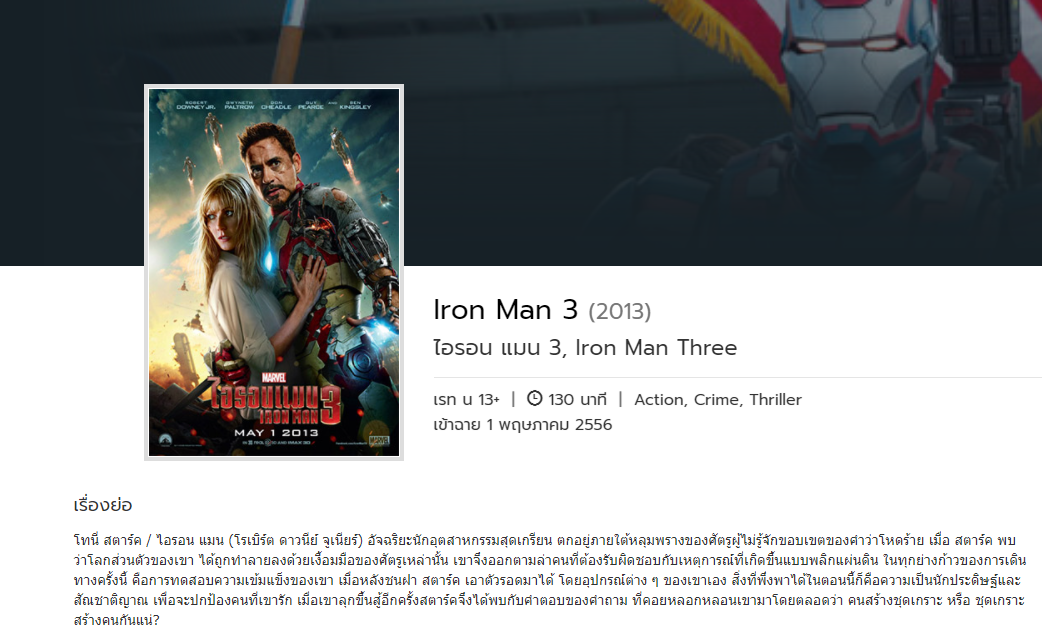
Task: Click the synopsis paragraph text
Action: pos(550,580)
